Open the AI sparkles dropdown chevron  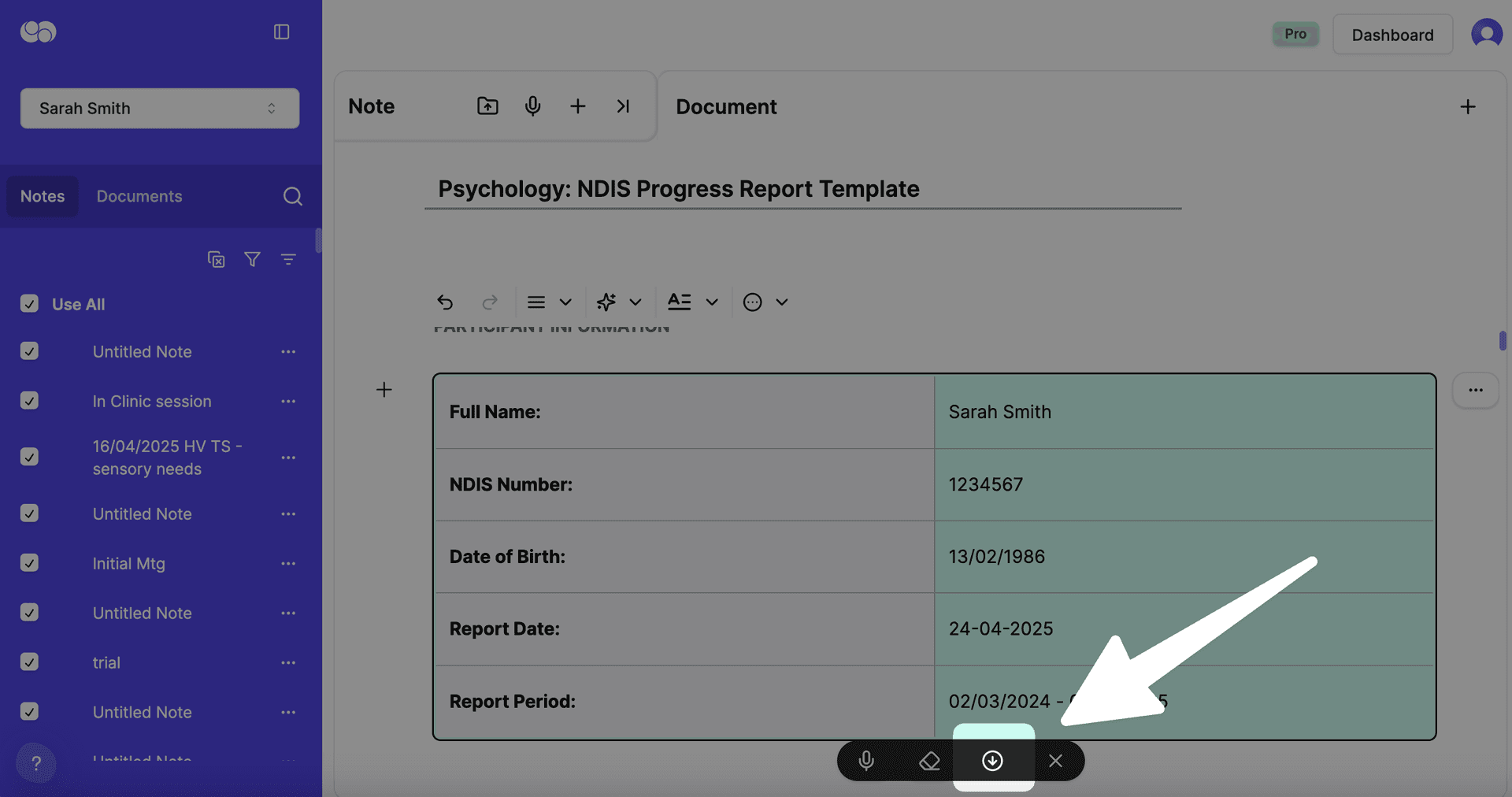(636, 302)
